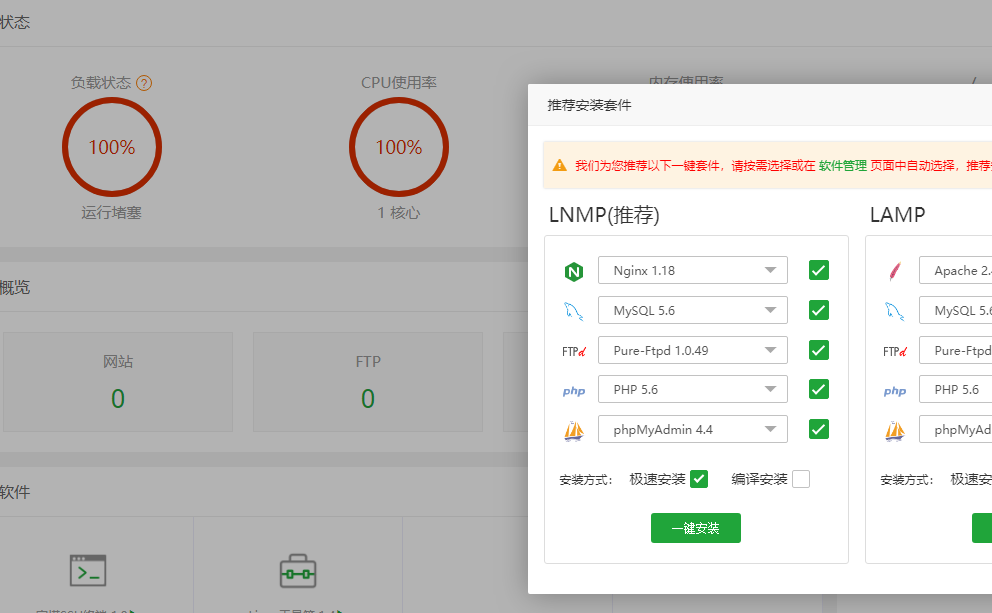Open the Linux toolbox software icon
992x613 pixels.
[x=298, y=571]
